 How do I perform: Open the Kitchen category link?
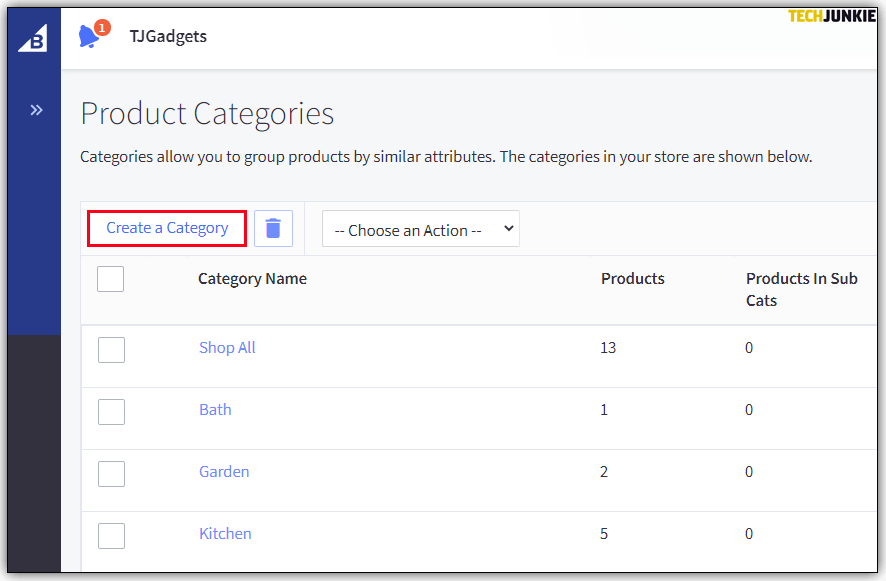(225, 534)
